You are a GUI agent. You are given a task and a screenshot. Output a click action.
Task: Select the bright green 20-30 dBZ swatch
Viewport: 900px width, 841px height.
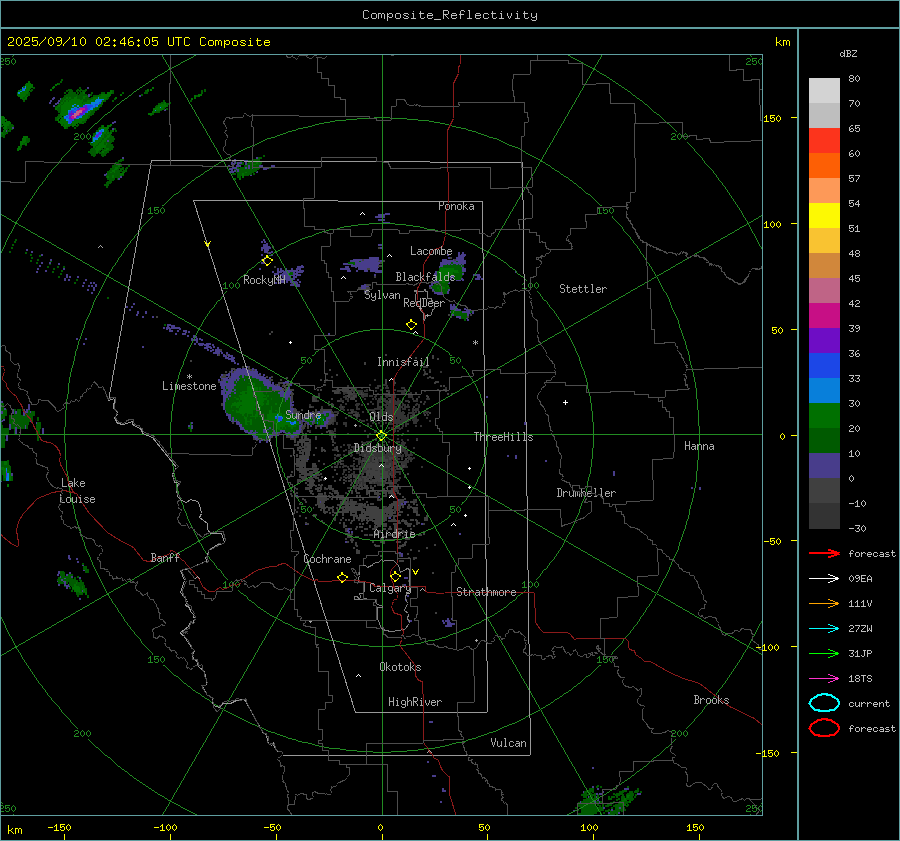[824, 416]
